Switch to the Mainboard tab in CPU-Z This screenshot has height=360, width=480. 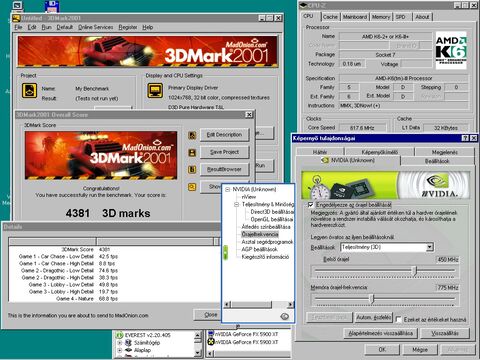[x=355, y=17]
